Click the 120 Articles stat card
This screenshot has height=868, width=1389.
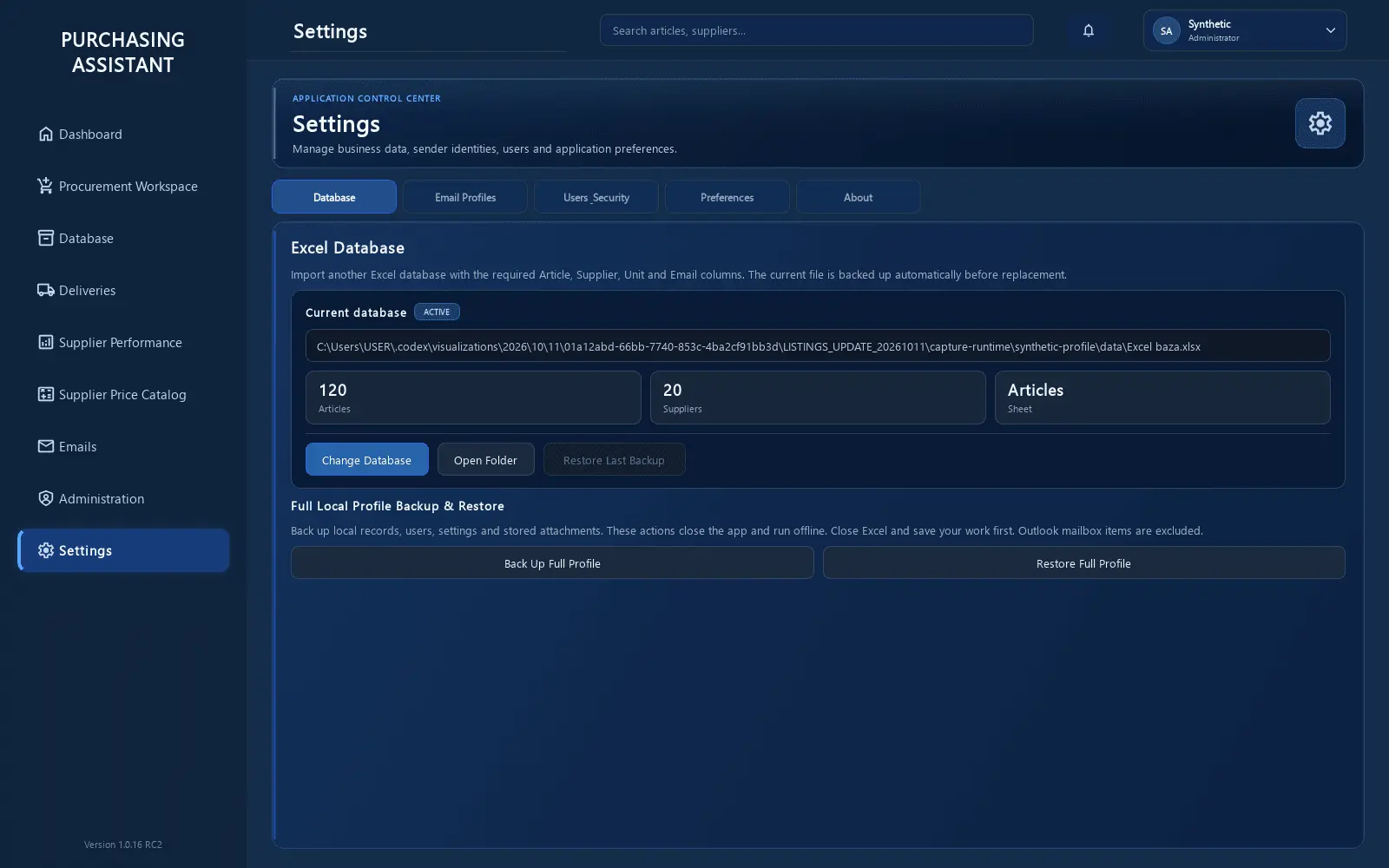pyautogui.click(x=473, y=398)
